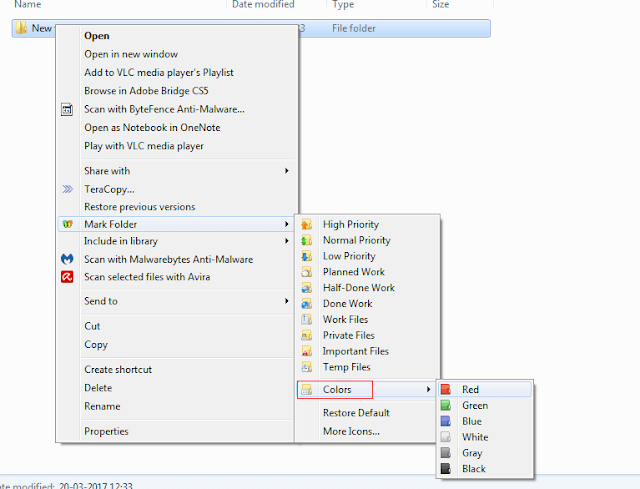Pick the Red folder color swatch

click(x=446, y=389)
